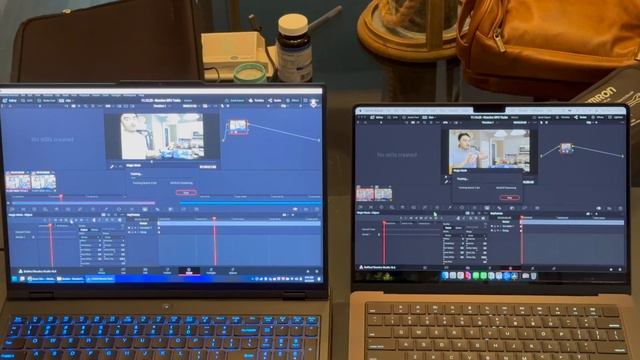Select Better quality mode on left laptop

[x=95, y=230]
